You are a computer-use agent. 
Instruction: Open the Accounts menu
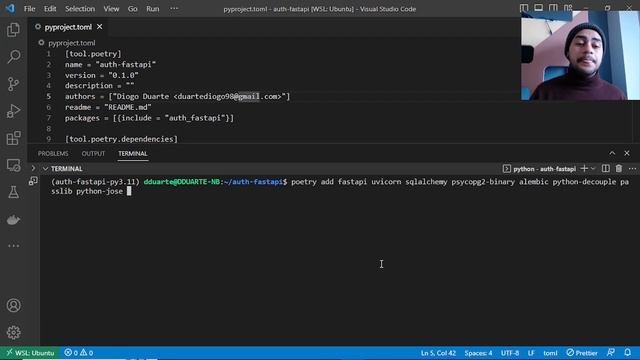click(13, 305)
